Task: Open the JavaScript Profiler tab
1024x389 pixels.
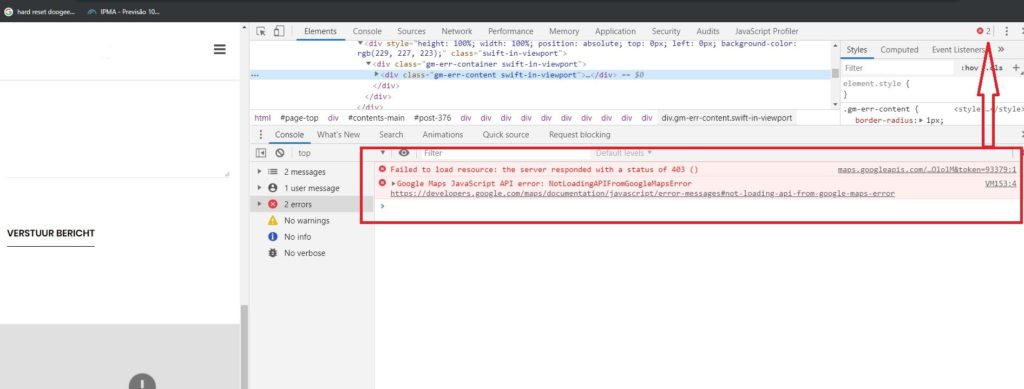Action: pos(767,31)
